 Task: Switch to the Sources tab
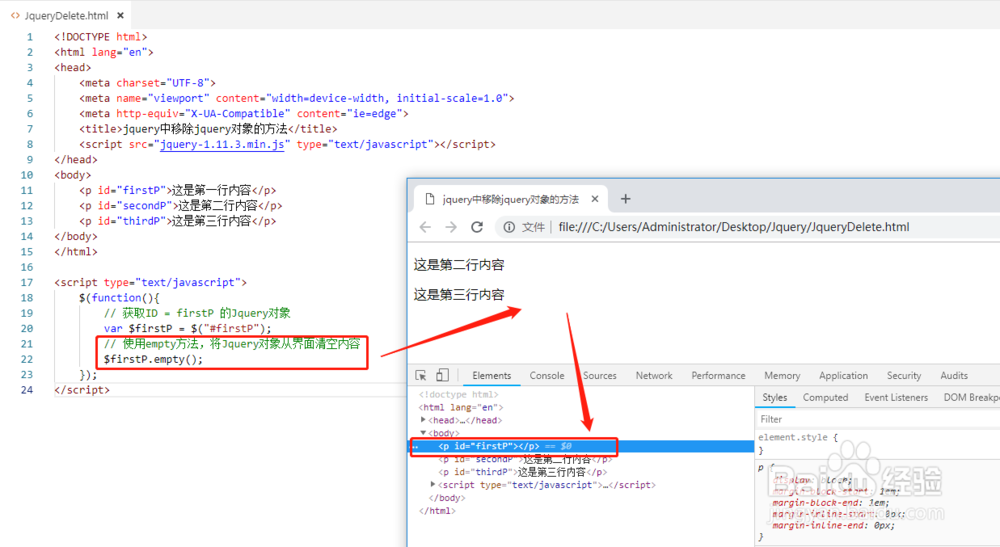(599, 376)
